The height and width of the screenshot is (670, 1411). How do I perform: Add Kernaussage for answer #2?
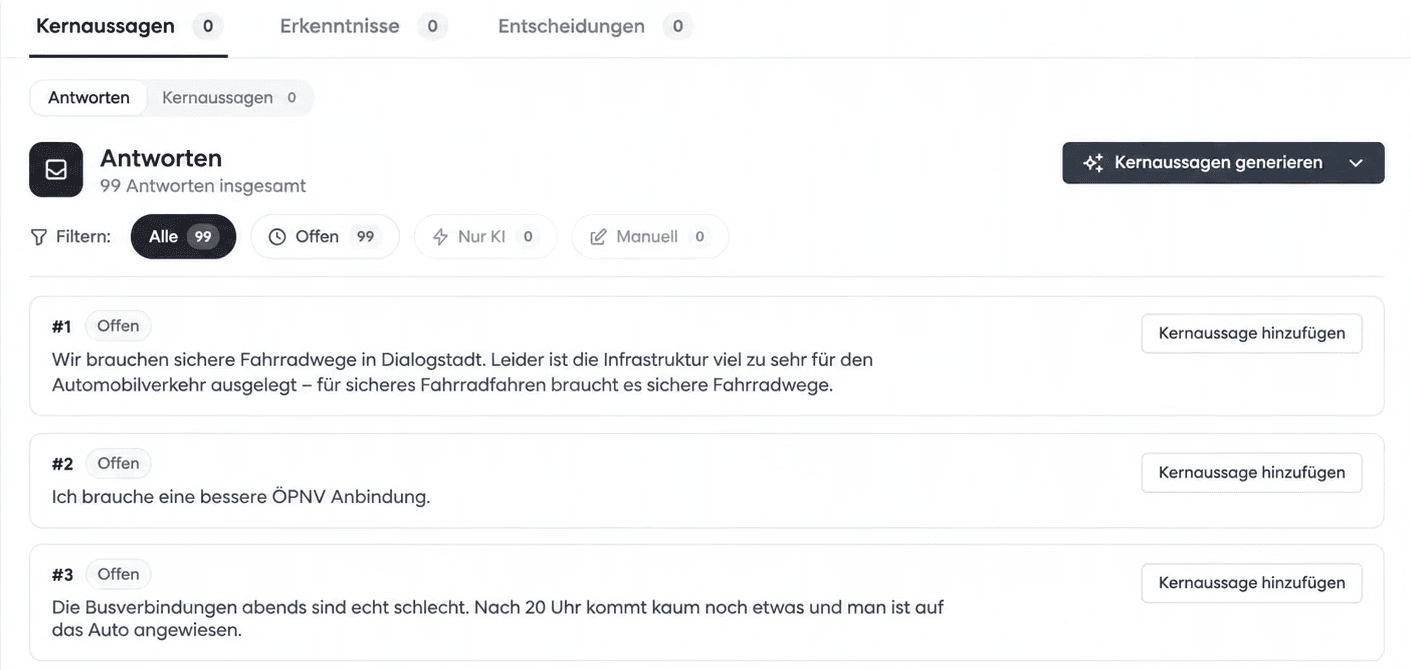click(1252, 472)
